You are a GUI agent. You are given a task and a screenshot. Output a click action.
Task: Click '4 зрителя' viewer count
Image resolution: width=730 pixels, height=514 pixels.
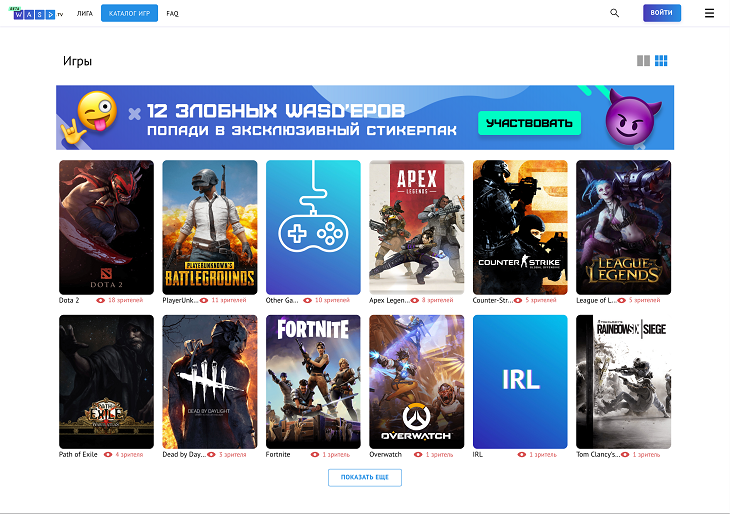click(129, 454)
